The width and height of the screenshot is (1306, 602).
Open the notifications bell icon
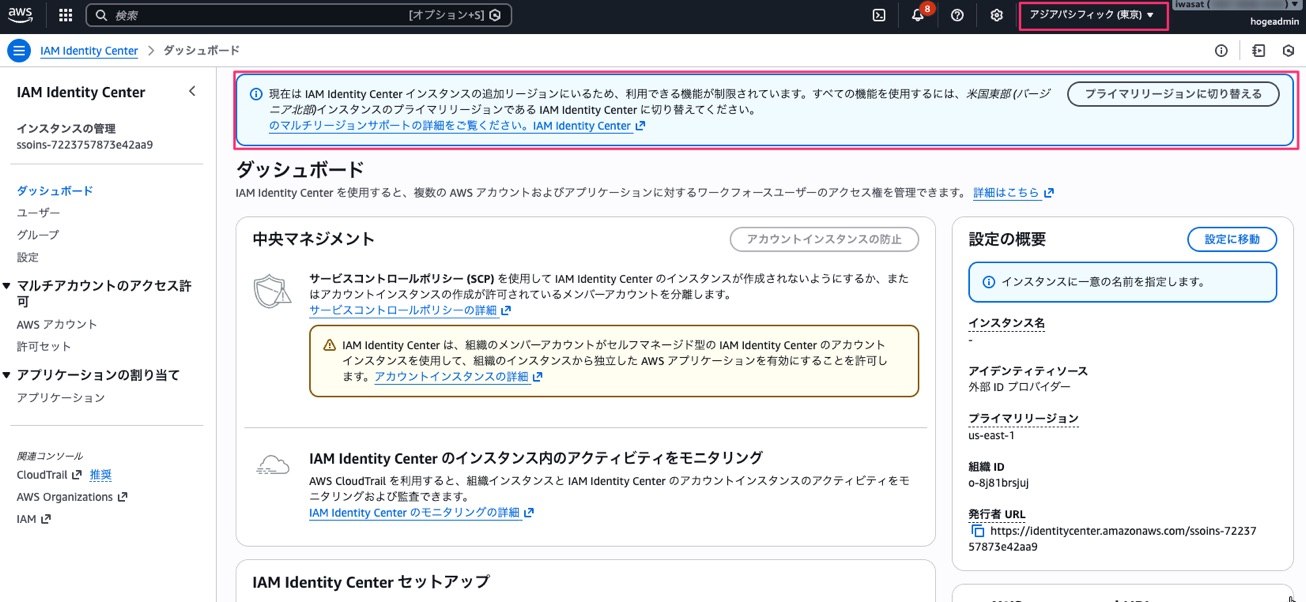[x=918, y=15]
